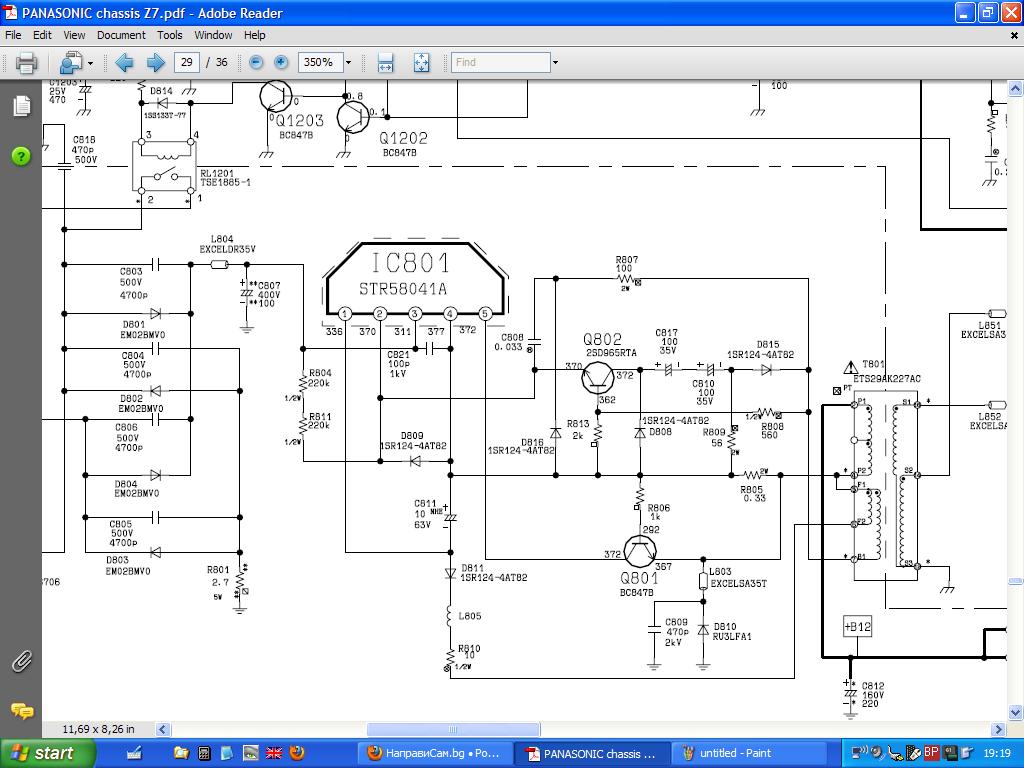Go to the next page arrow
Screen dimensions: 1024x768
155,62
